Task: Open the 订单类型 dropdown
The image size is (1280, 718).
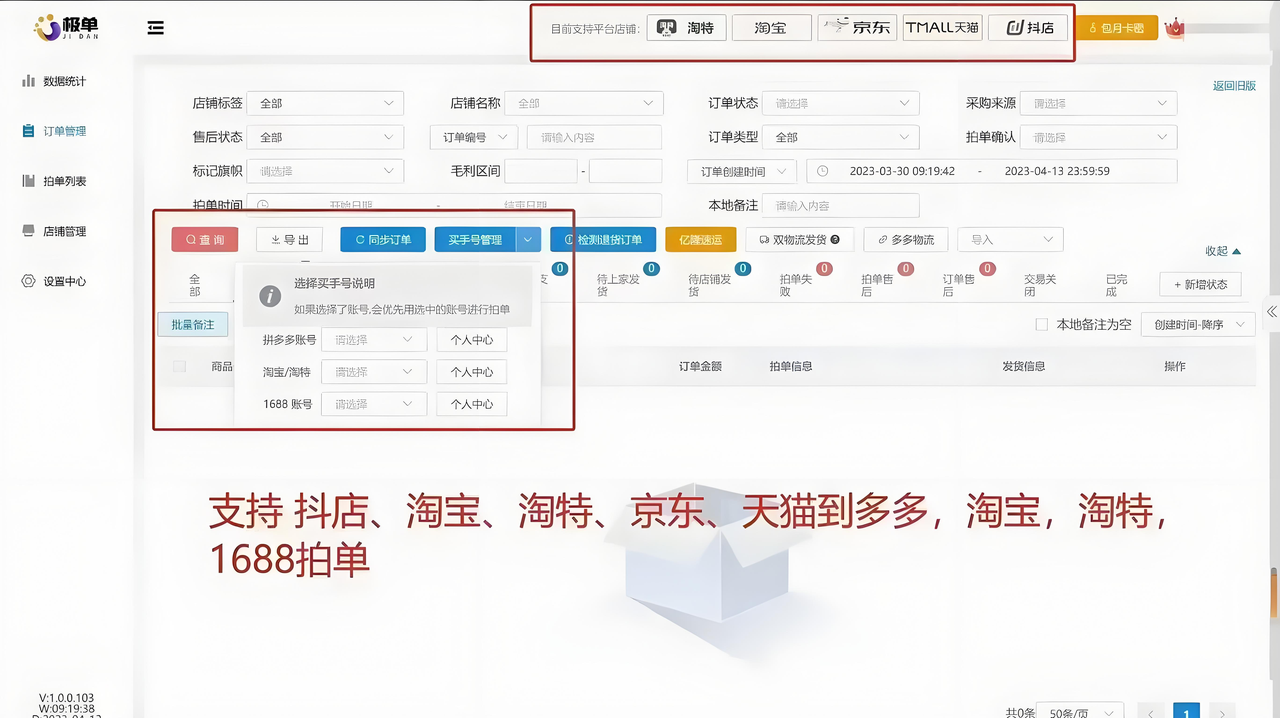Action: pyautogui.click(x=840, y=137)
